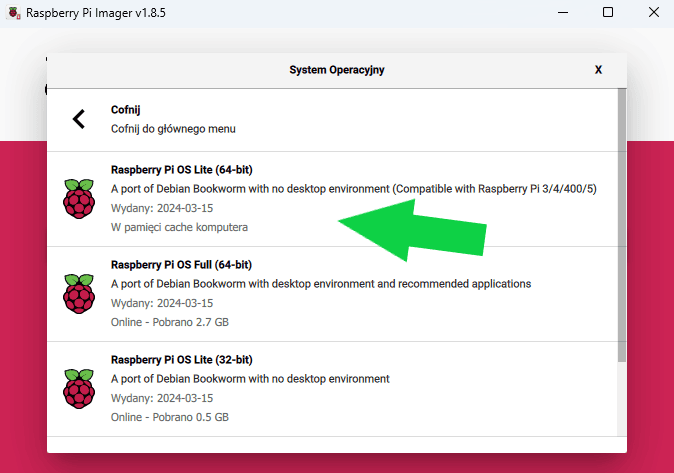Click raspberry icon beside OS Lite (64-bit)
674x473 pixels.
coord(79,199)
